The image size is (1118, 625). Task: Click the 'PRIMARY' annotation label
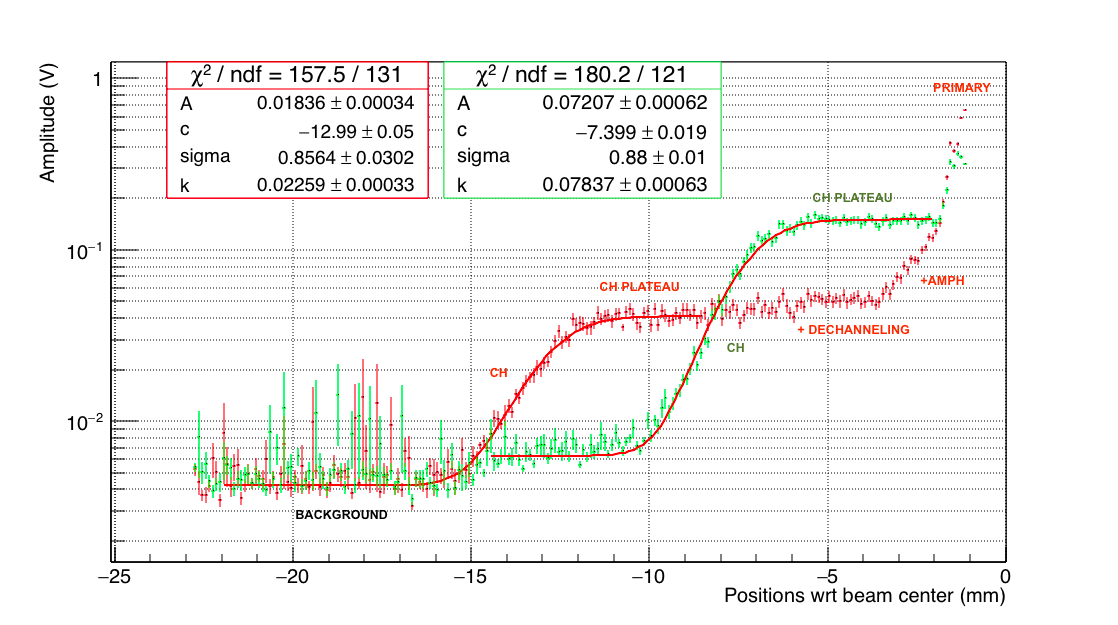tap(961, 88)
